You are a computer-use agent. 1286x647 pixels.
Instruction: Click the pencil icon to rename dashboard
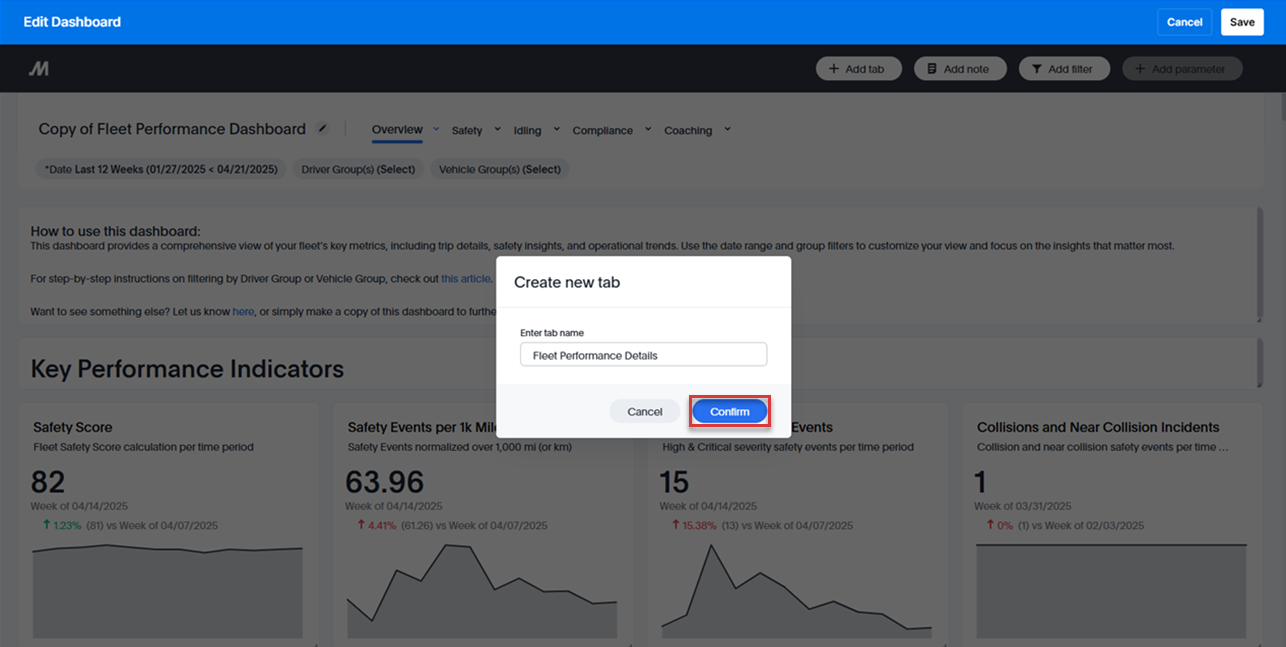322,129
